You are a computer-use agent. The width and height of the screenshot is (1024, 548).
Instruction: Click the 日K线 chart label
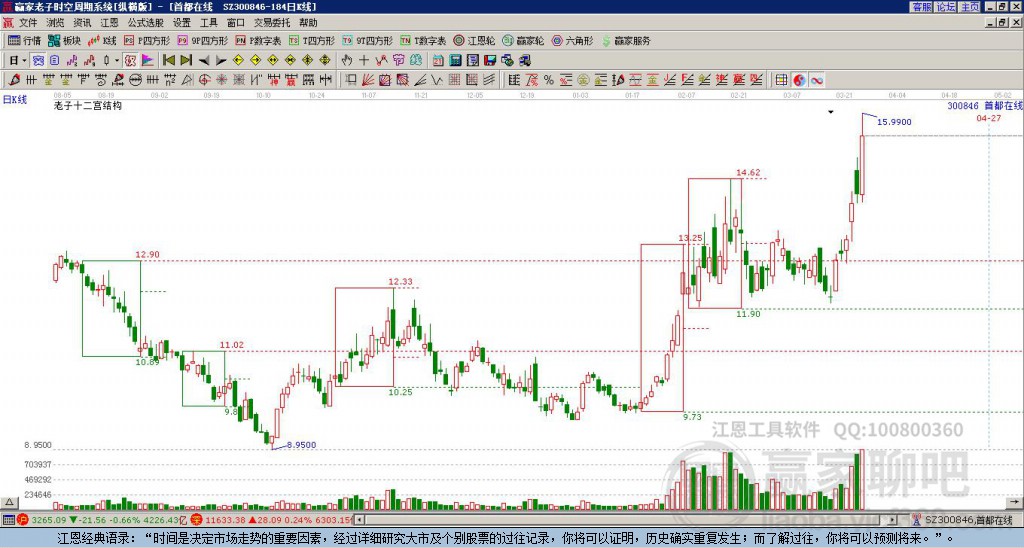click(14, 99)
